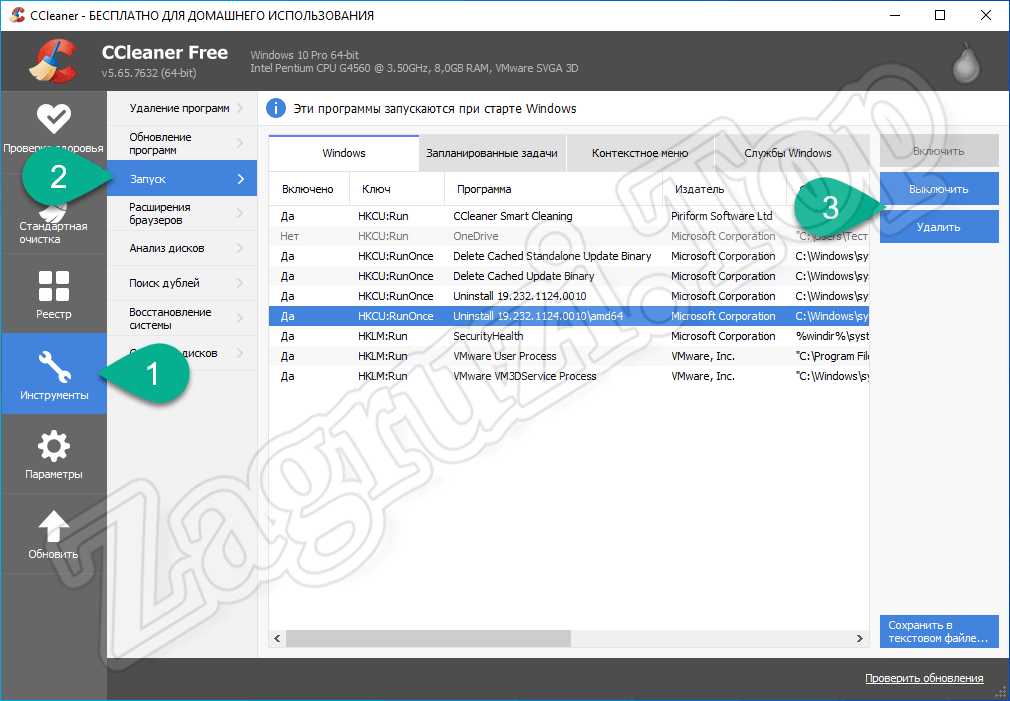
Task: Select the SecurityHealth startup entry
Action: coord(569,336)
